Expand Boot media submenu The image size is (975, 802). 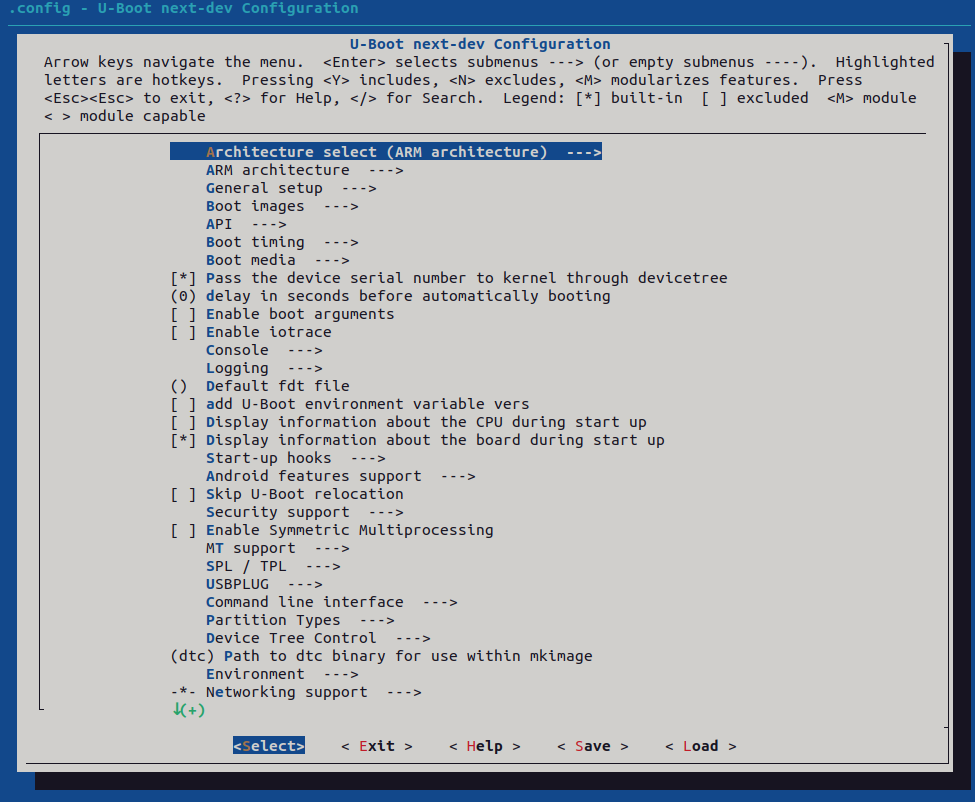[x=278, y=260]
